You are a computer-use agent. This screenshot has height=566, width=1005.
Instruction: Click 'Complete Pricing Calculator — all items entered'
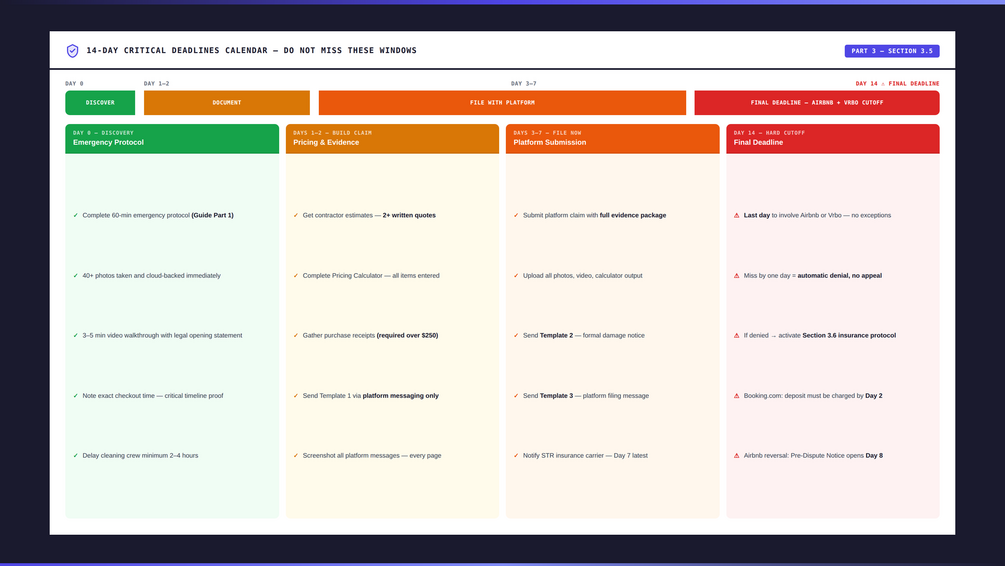click(371, 276)
